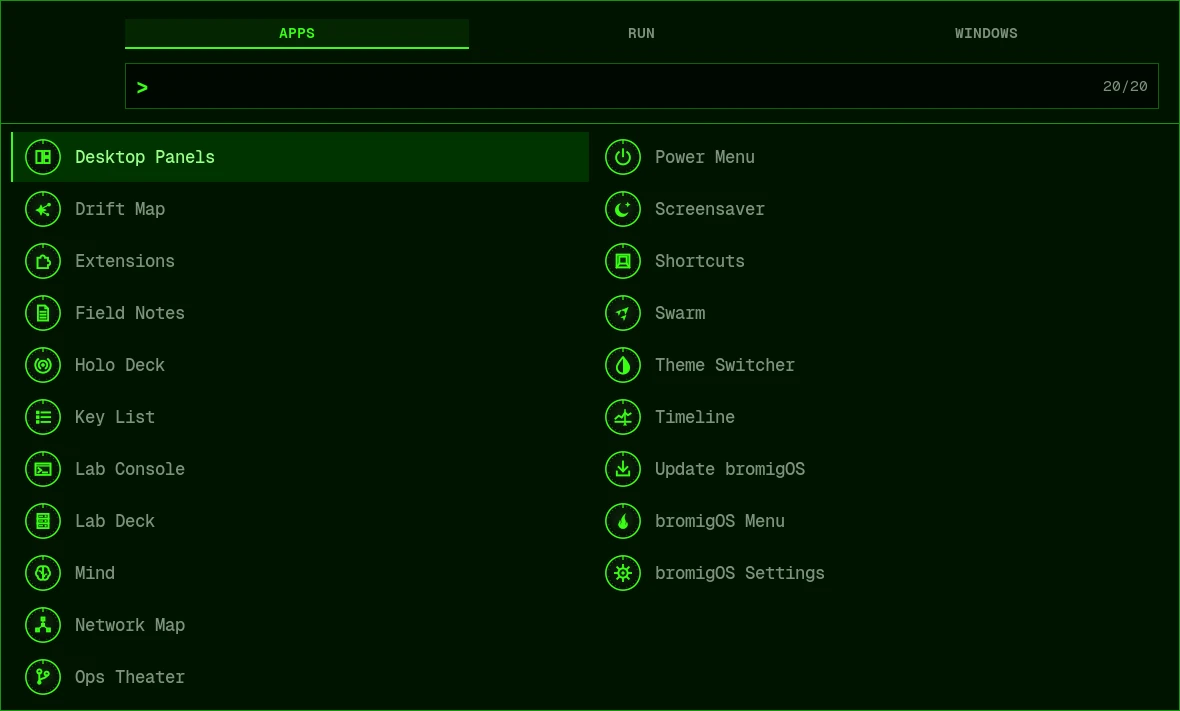This screenshot has width=1180, height=711.
Task: Launch Lab Console
Action: (x=300, y=469)
